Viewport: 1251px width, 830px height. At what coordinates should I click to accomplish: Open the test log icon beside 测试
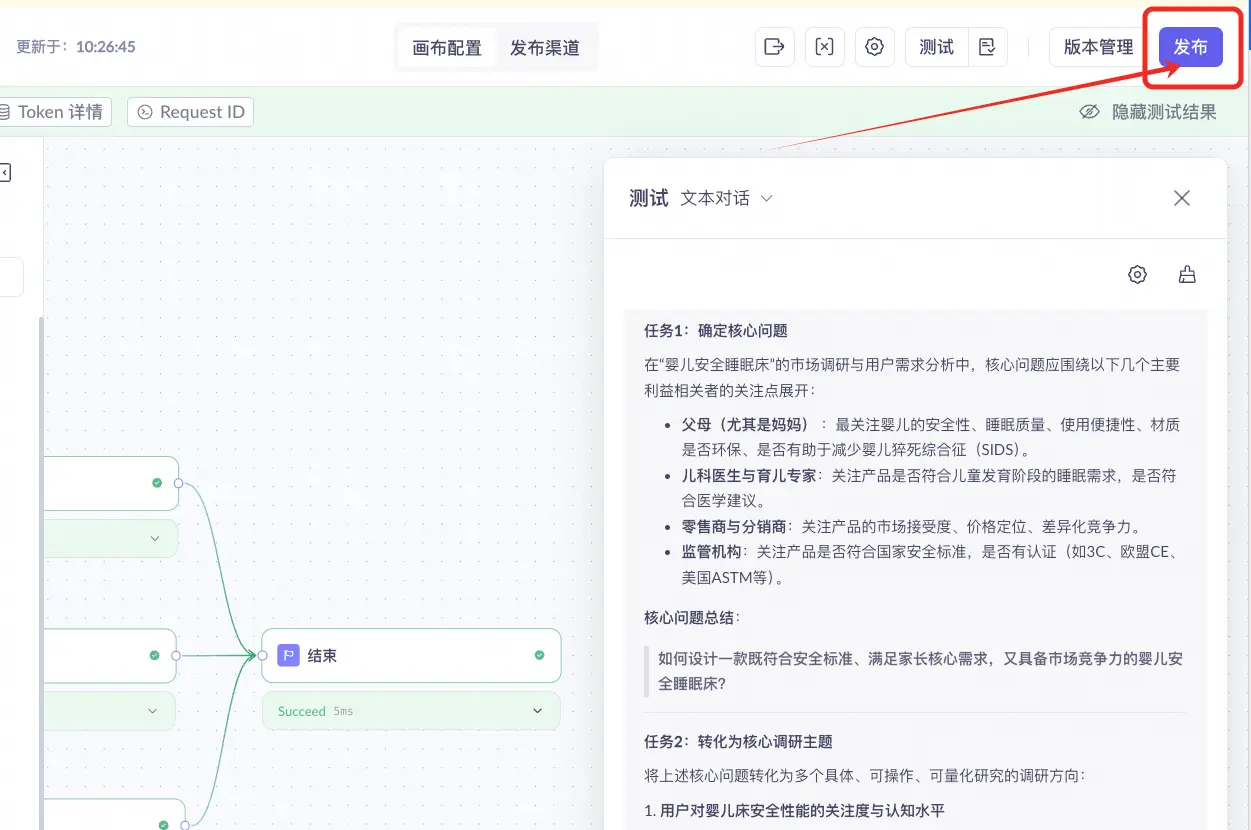pyautogui.click(x=987, y=47)
